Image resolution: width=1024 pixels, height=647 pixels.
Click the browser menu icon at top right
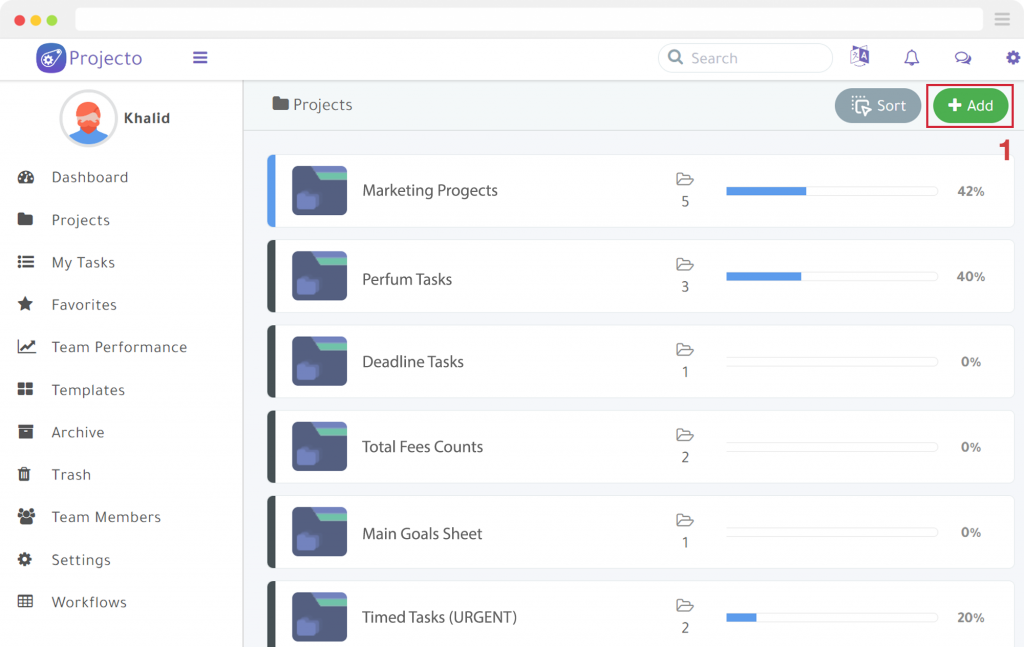pos(1002,20)
